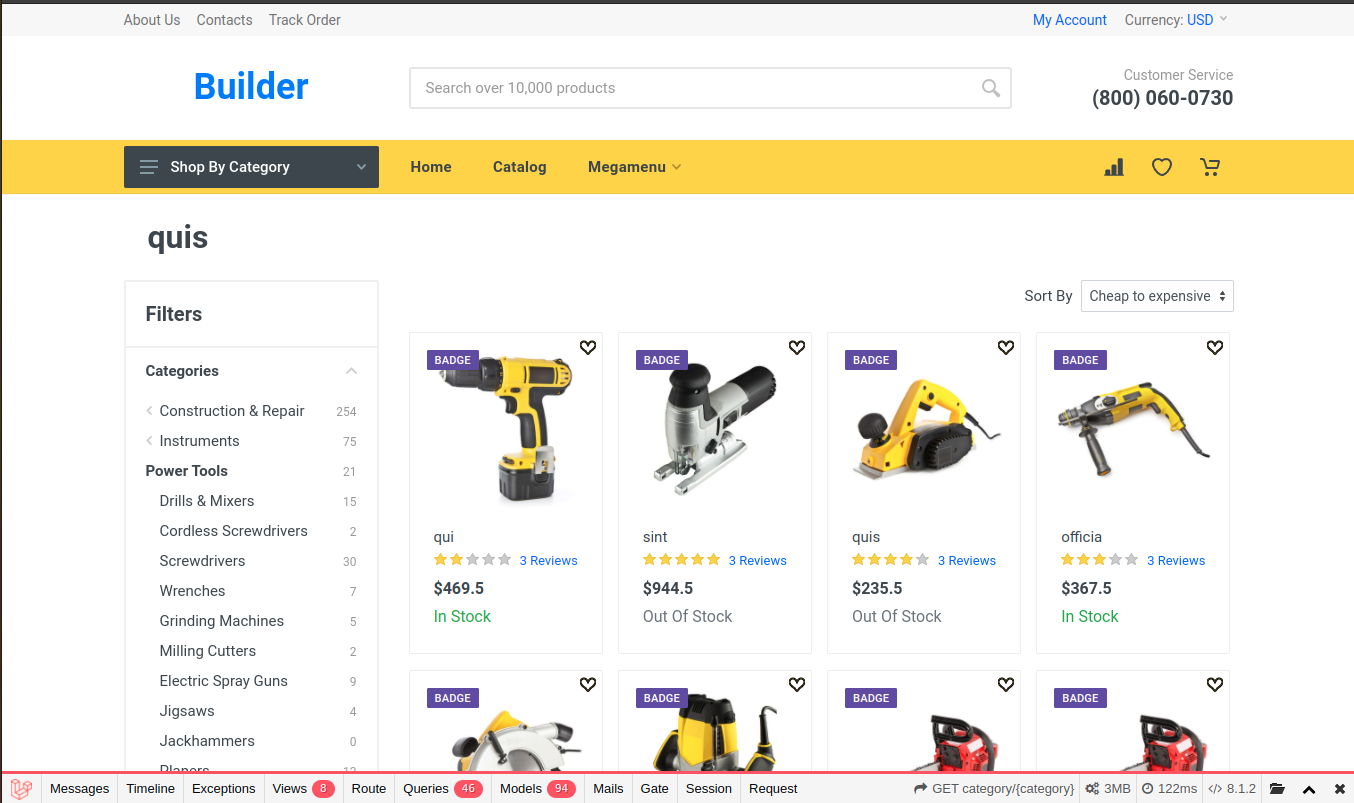Open the Catalog menu item
Image resolution: width=1354 pixels, height=803 pixels.
[520, 167]
